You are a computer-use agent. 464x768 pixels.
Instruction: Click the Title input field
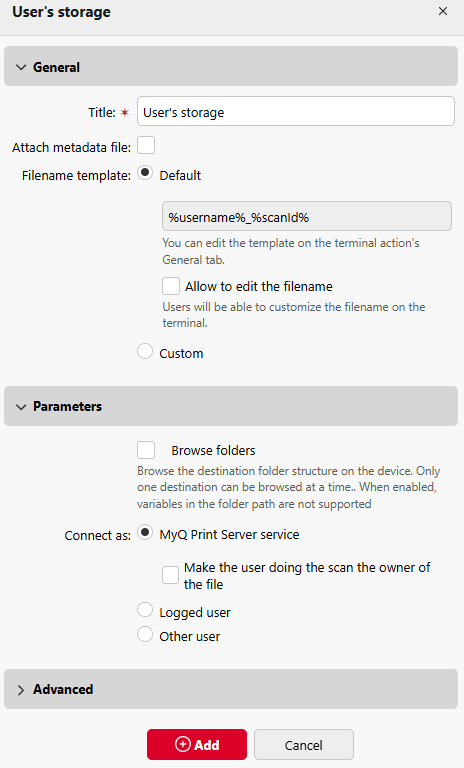[x=296, y=111]
